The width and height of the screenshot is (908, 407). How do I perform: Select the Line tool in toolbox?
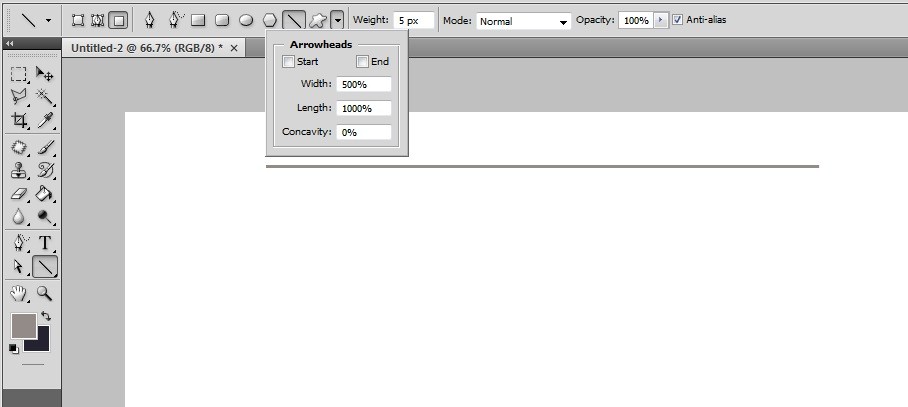(x=45, y=266)
